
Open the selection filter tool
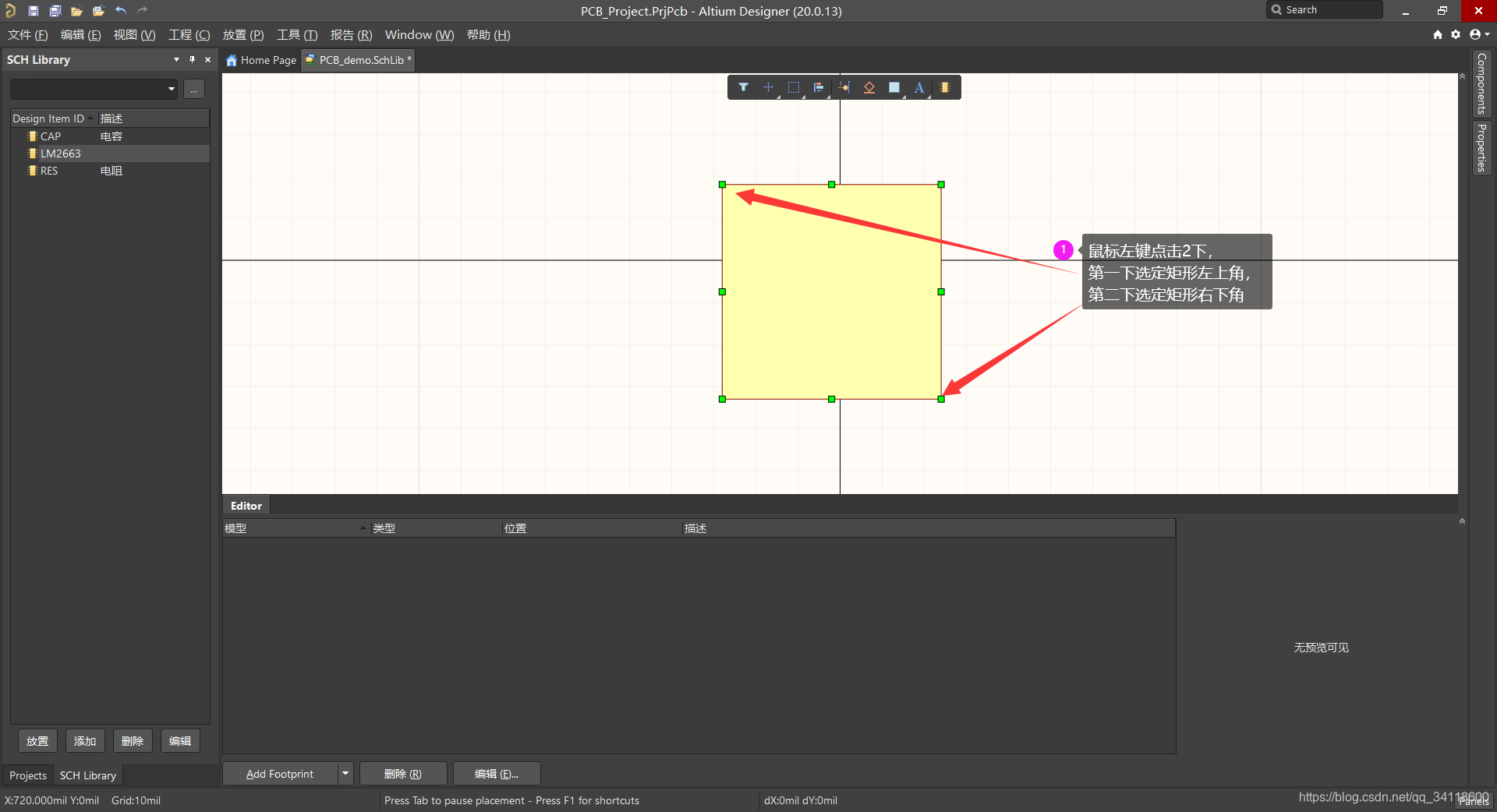pyautogui.click(x=743, y=87)
